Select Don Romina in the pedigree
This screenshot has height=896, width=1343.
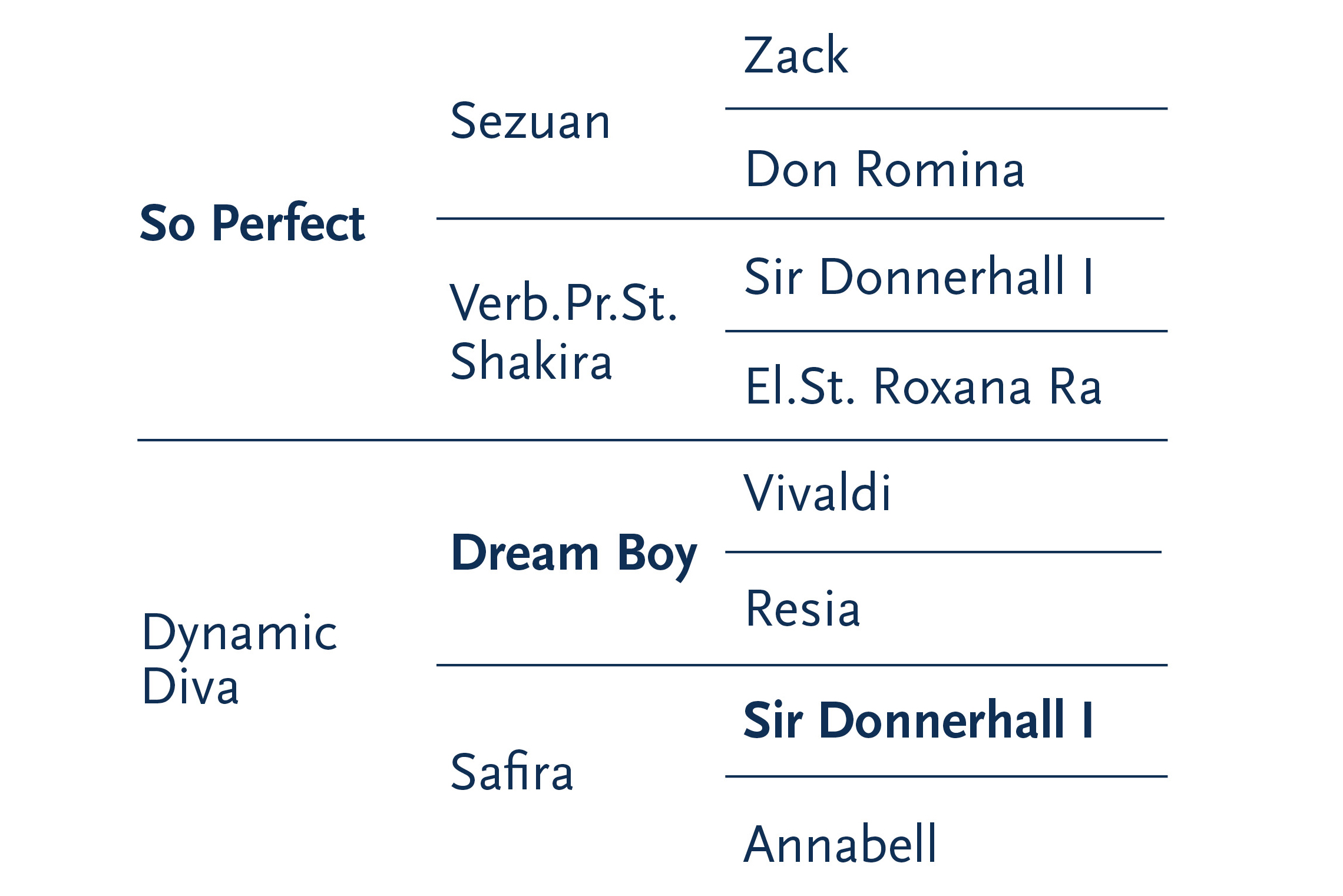click(x=885, y=170)
